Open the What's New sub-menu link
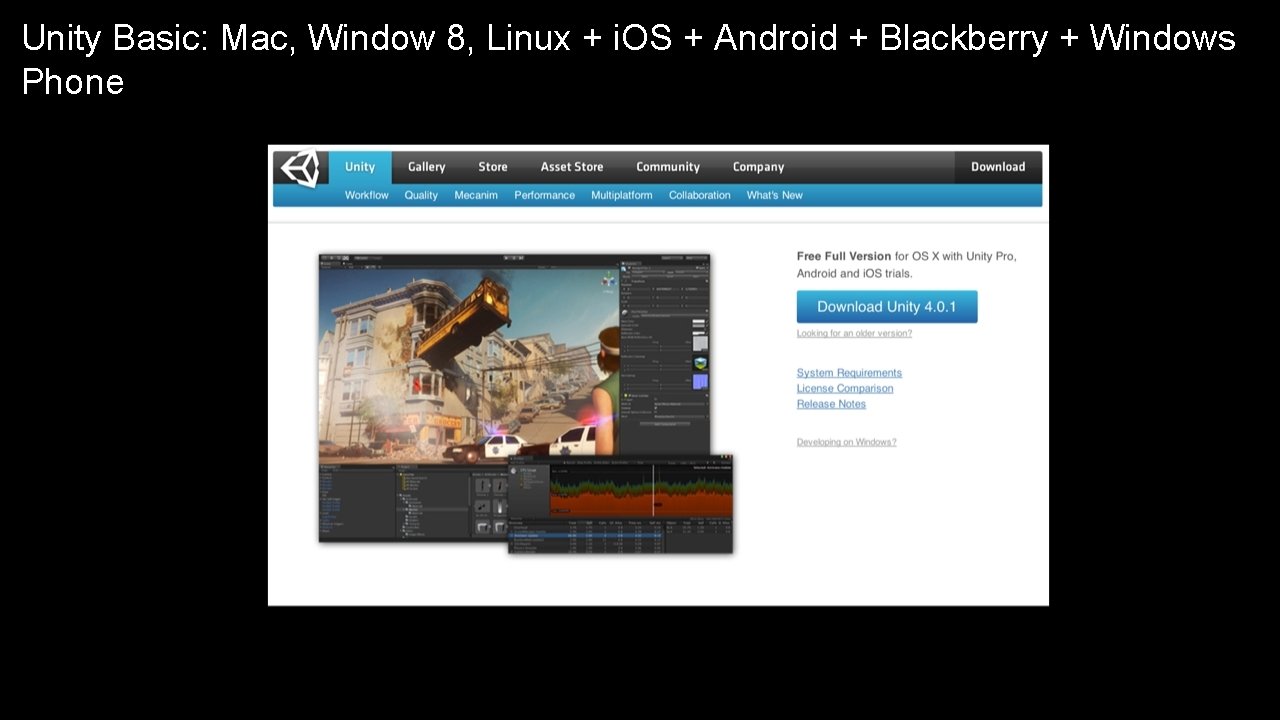The width and height of the screenshot is (1280, 720). click(x=775, y=195)
